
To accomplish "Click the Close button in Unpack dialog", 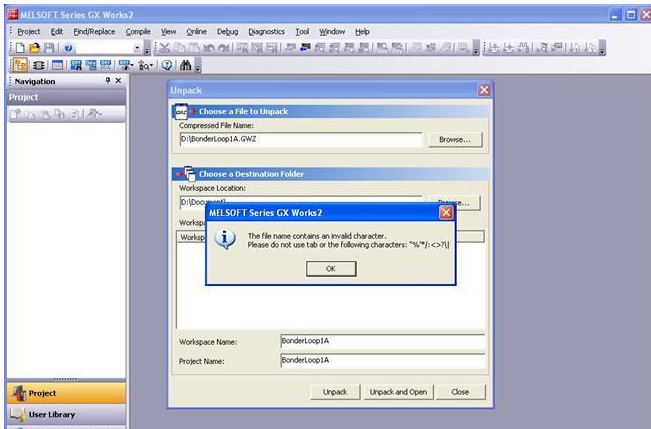I will (x=460, y=392).
